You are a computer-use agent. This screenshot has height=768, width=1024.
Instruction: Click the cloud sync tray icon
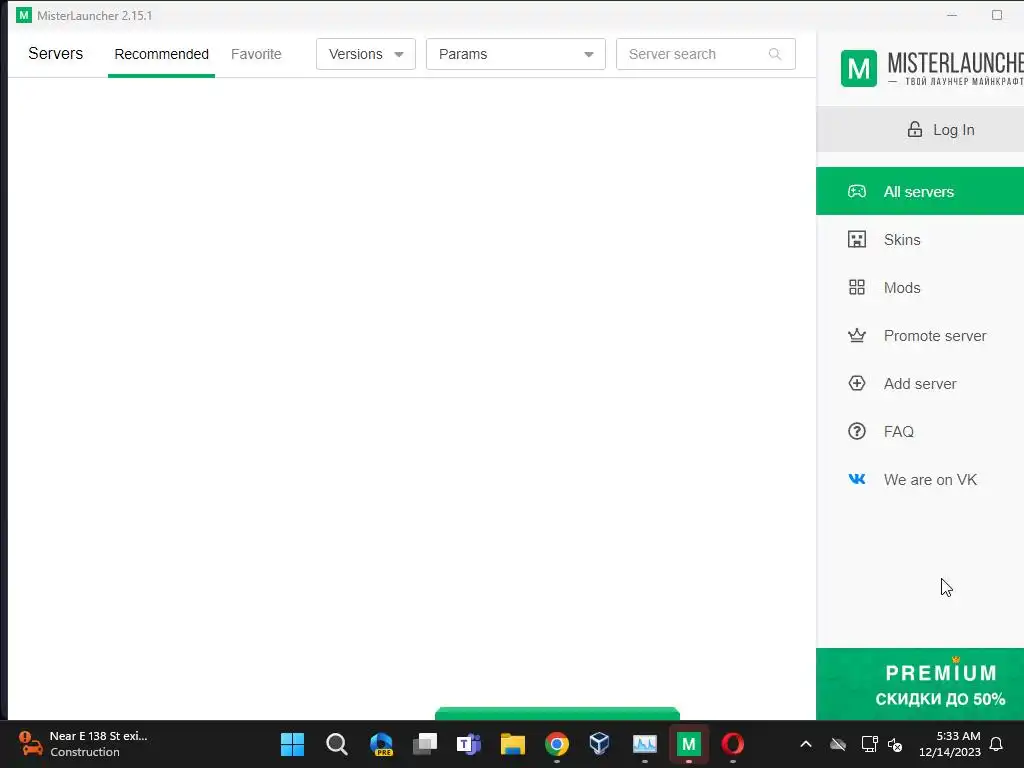[x=838, y=744]
